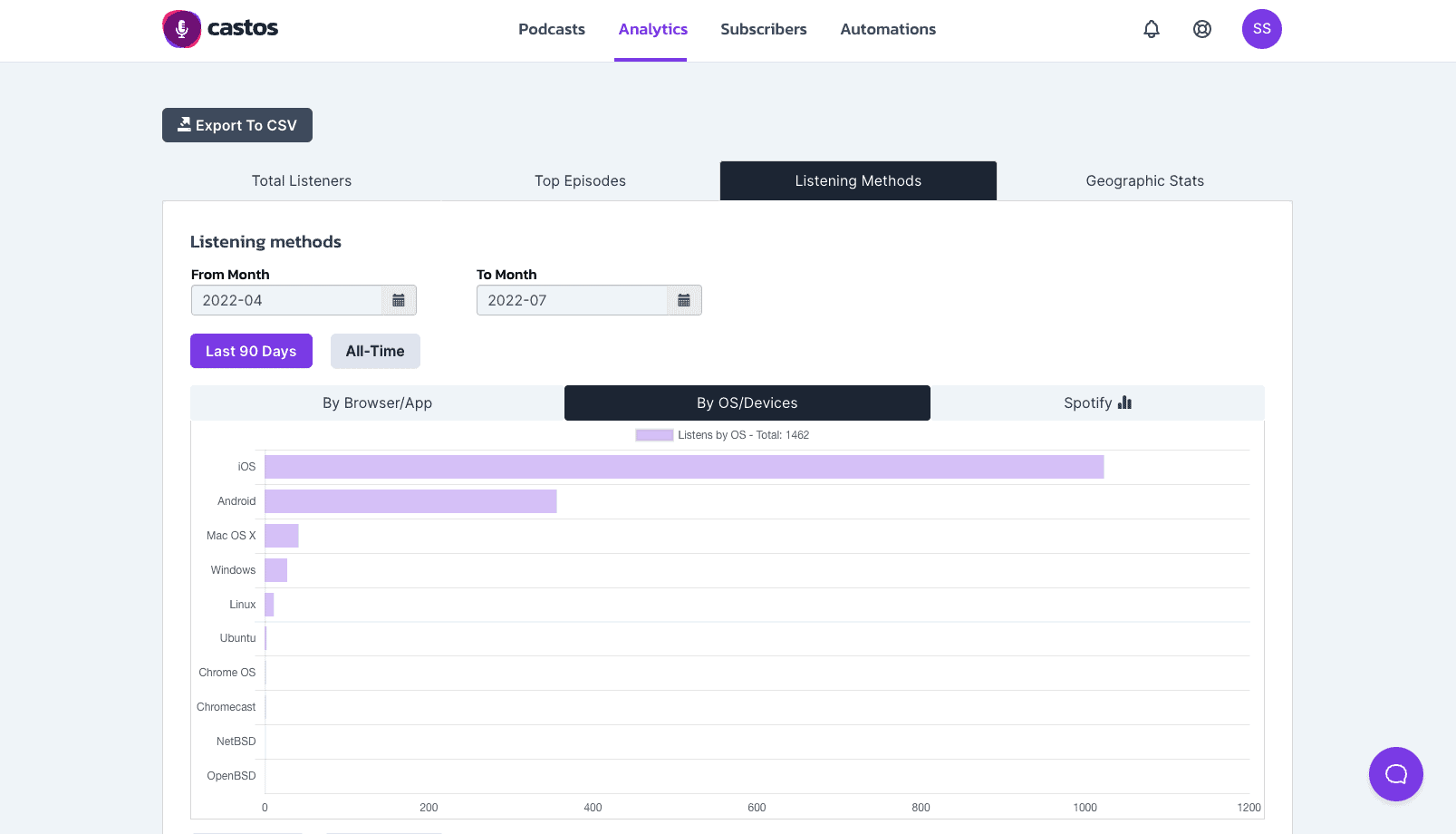Select the By OS/Devices tab
The width and height of the screenshot is (1456, 834).
point(747,402)
